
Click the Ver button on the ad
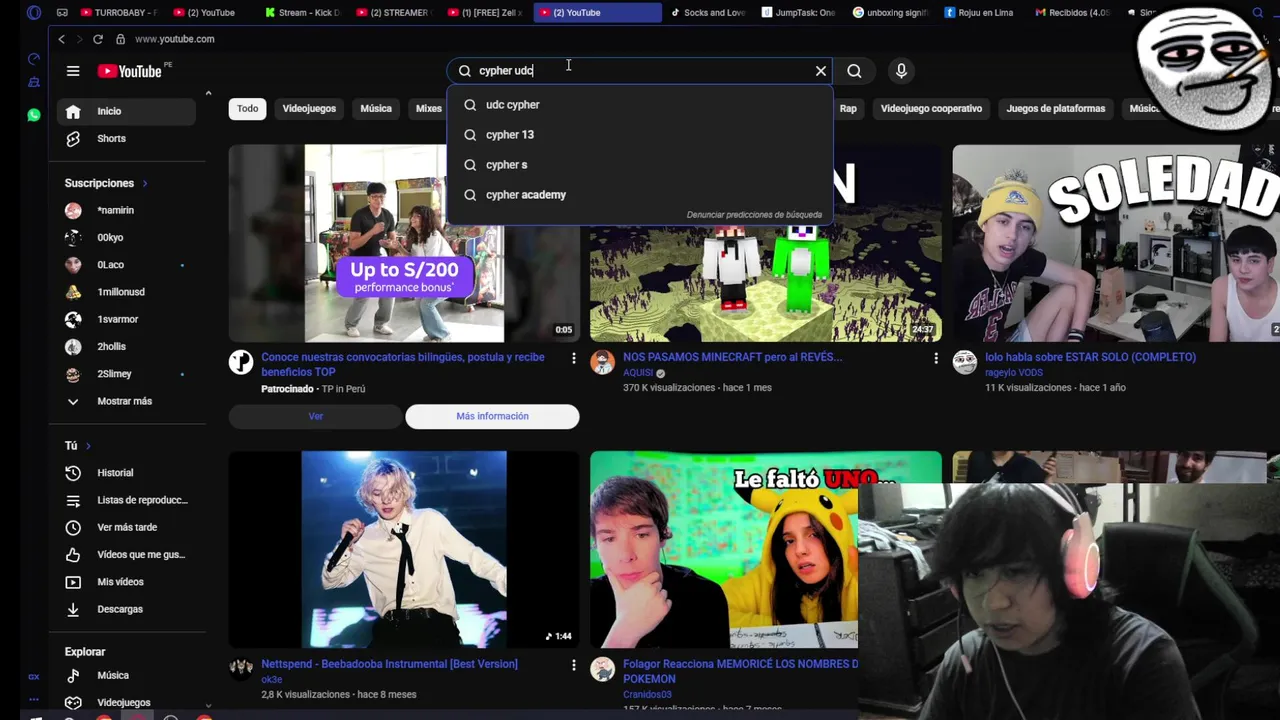[316, 416]
